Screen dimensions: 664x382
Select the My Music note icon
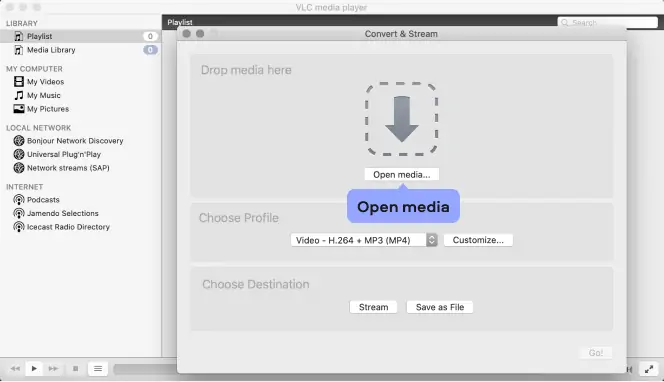pos(19,95)
